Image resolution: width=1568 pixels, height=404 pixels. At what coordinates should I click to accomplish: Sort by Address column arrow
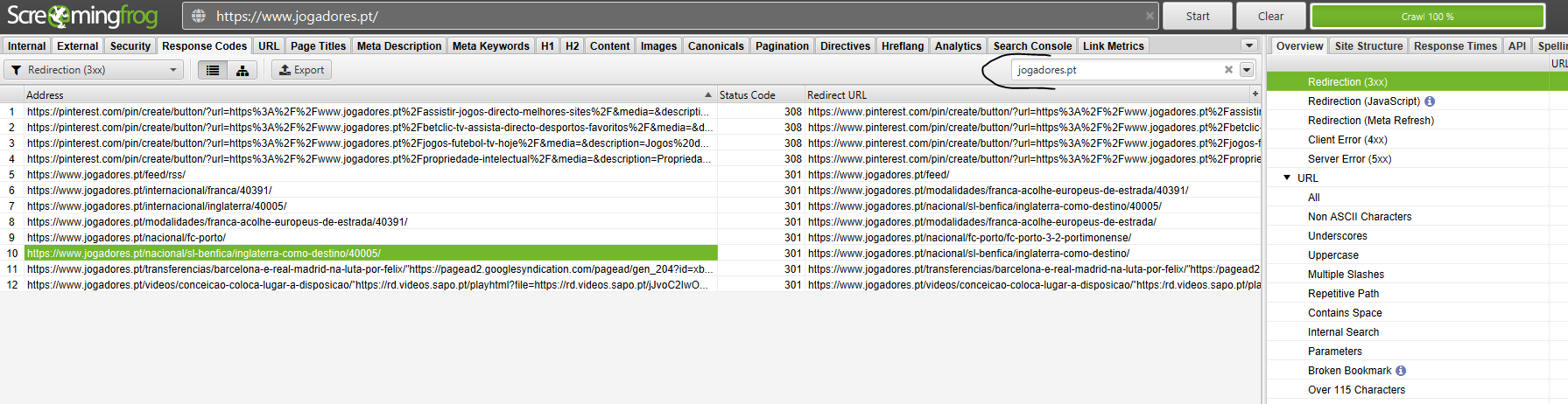tap(708, 94)
